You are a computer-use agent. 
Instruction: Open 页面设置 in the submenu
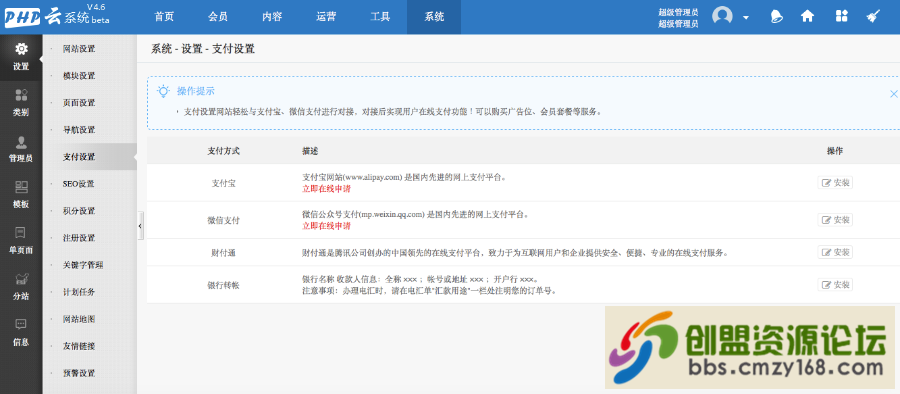pos(79,103)
